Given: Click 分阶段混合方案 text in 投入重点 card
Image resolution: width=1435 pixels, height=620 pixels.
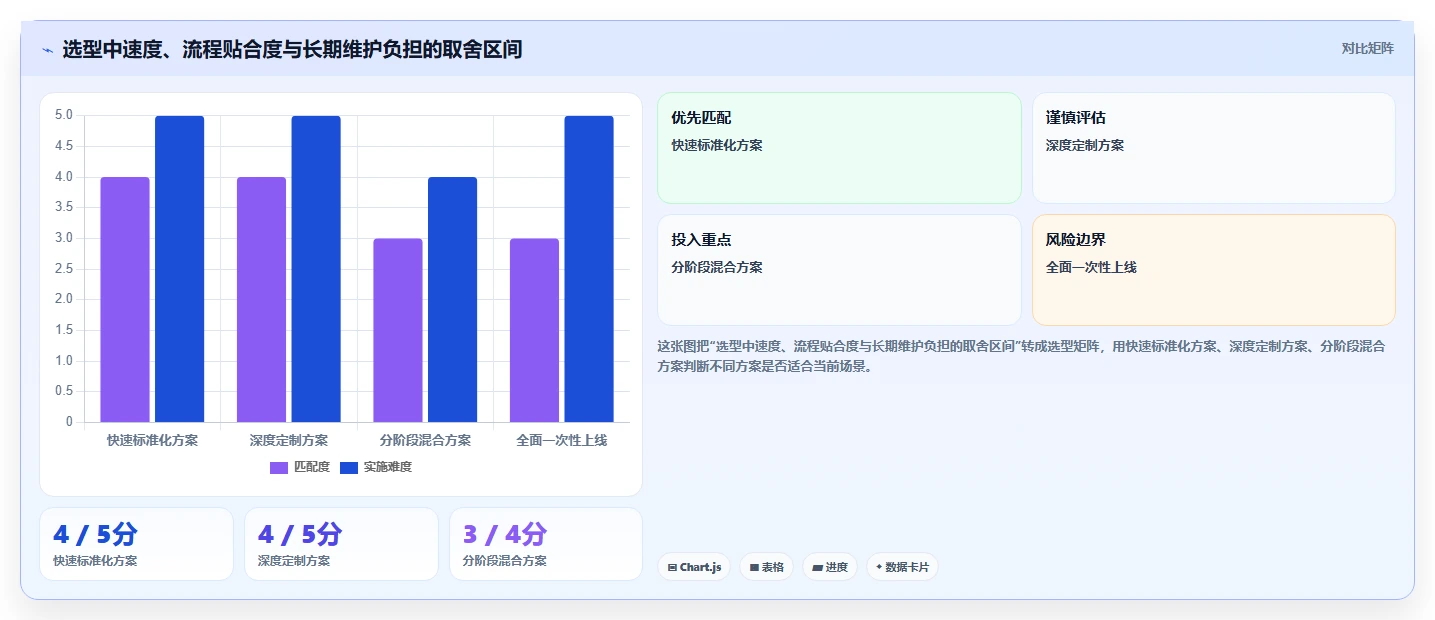Looking at the screenshot, I should click(717, 267).
